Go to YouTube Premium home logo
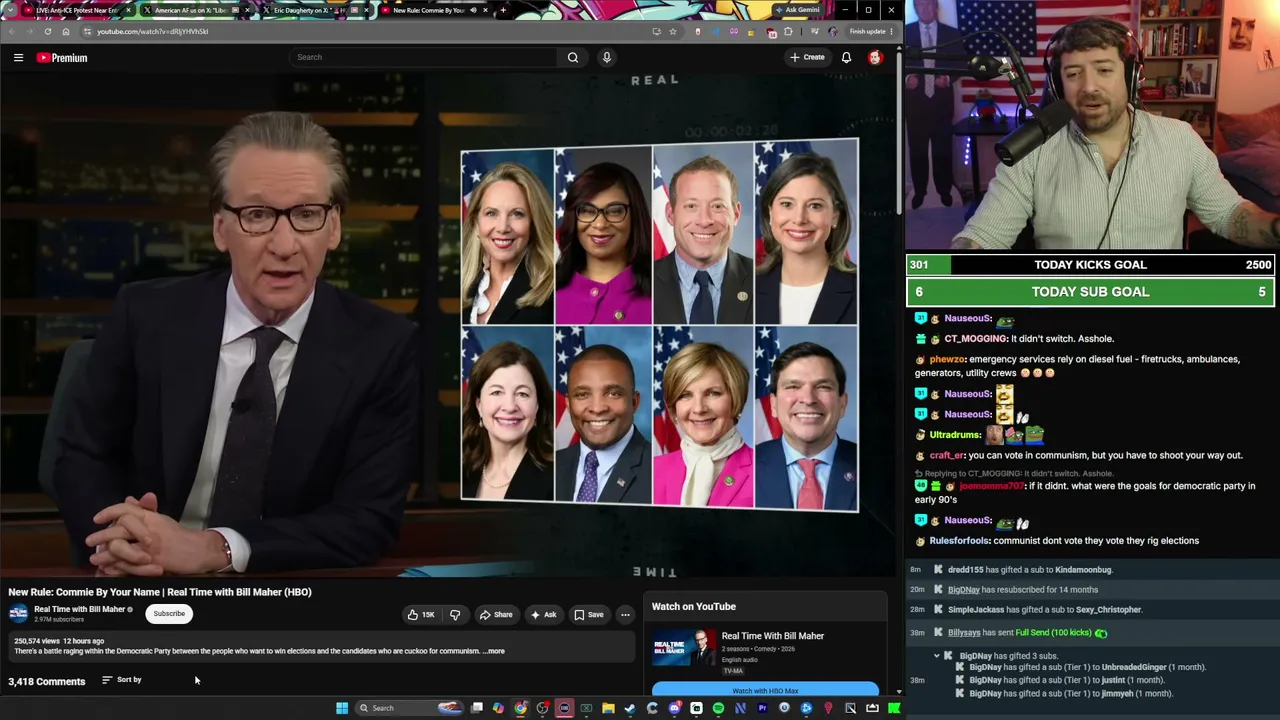The height and width of the screenshot is (720, 1280). [x=62, y=58]
